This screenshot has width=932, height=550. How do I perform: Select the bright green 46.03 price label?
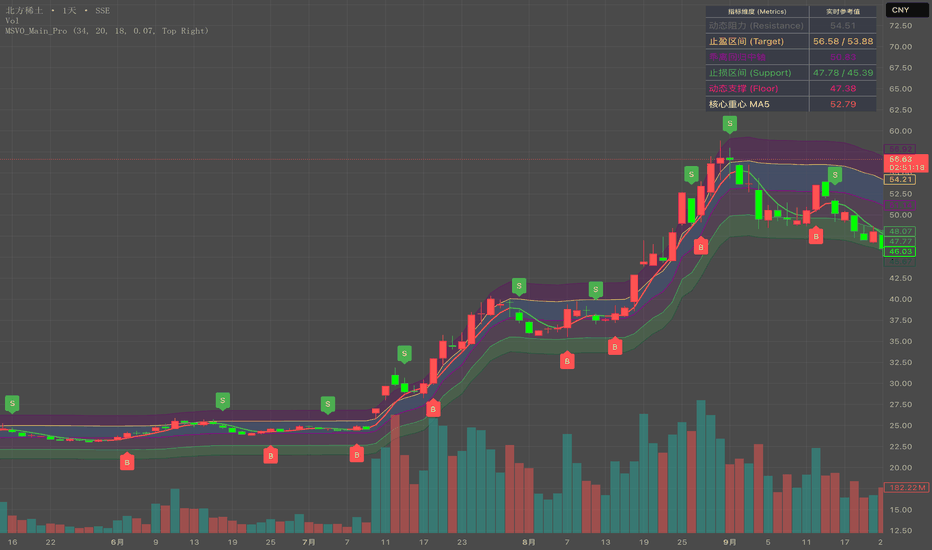(900, 252)
